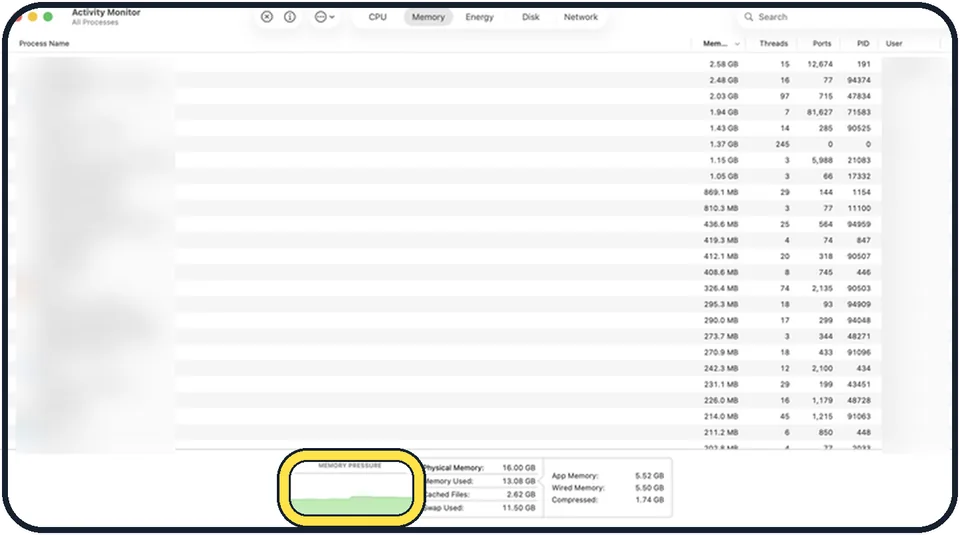Select the 211.2 MB process row

tap(478, 432)
